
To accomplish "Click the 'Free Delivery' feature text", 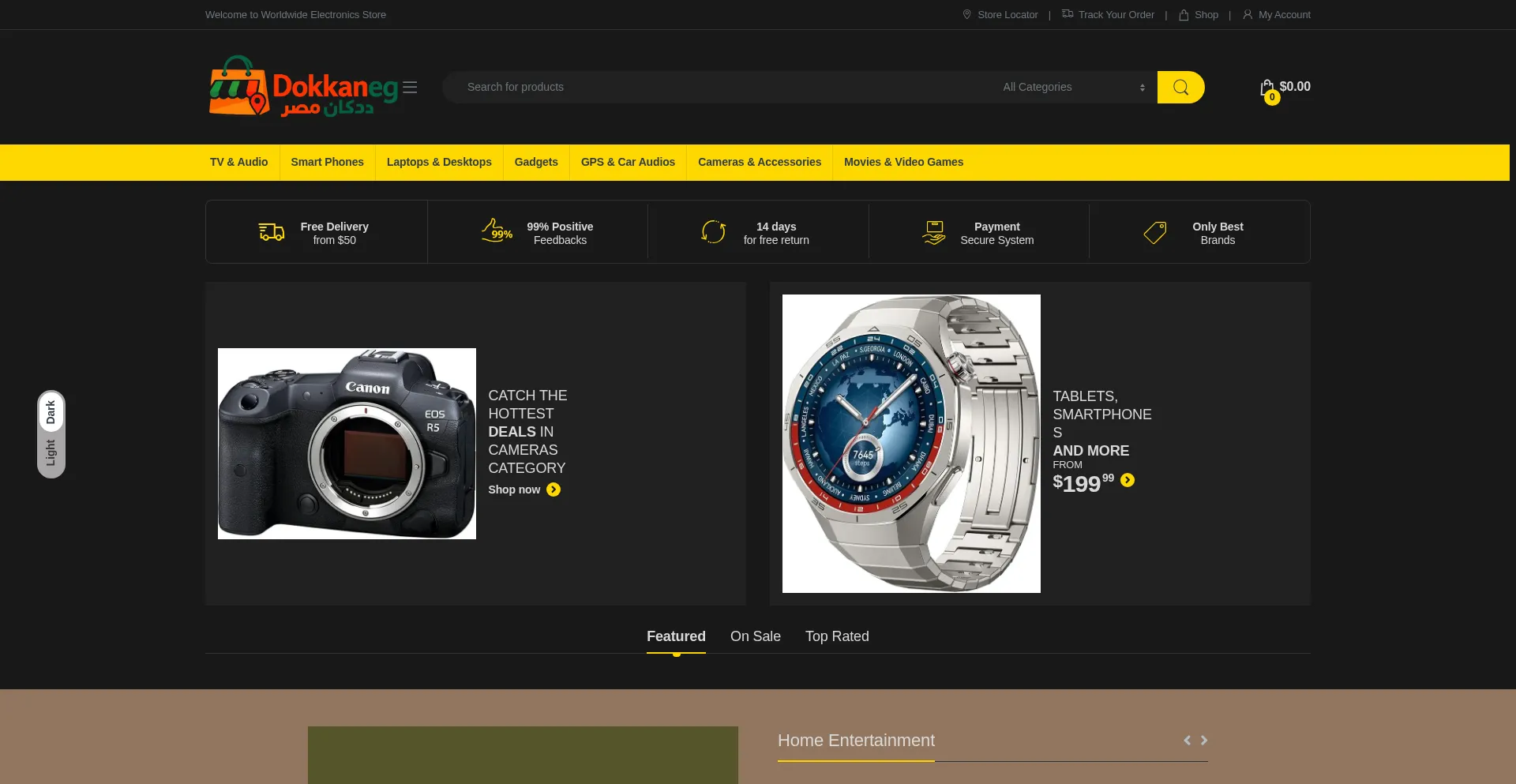I will point(334,227).
